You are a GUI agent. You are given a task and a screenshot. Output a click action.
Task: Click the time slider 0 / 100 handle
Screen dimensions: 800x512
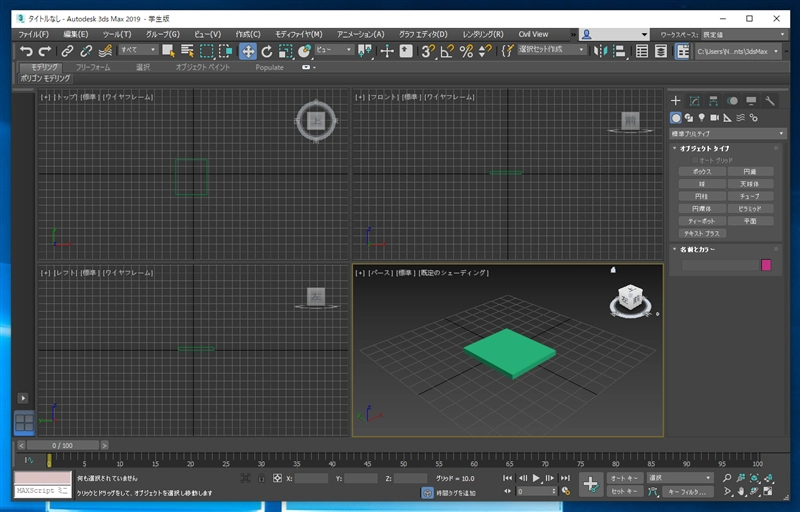[62, 445]
